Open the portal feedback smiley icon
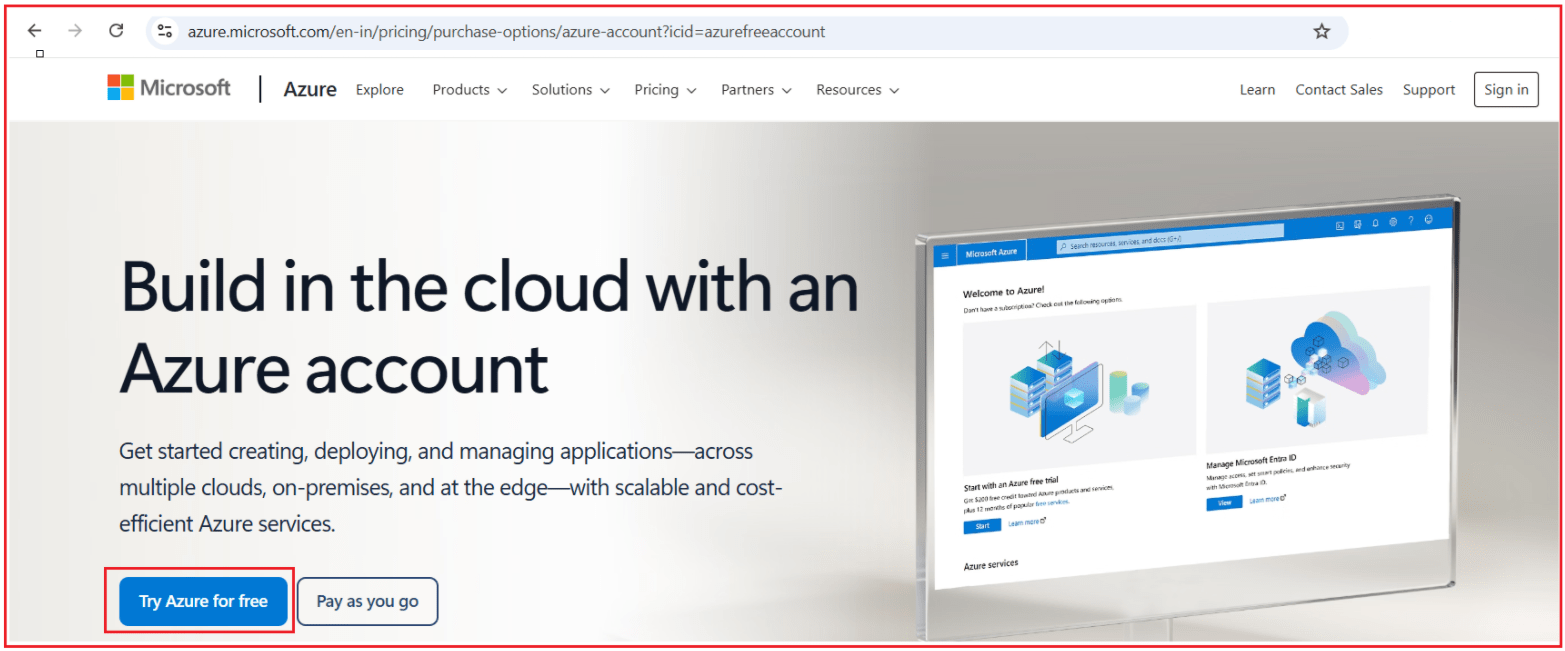The width and height of the screenshot is (1565, 651). click(x=1428, y=219)
